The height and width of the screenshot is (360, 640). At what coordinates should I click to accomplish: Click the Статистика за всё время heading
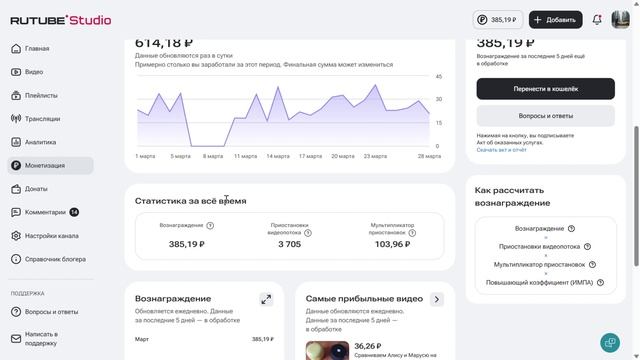tap(191, 201)
